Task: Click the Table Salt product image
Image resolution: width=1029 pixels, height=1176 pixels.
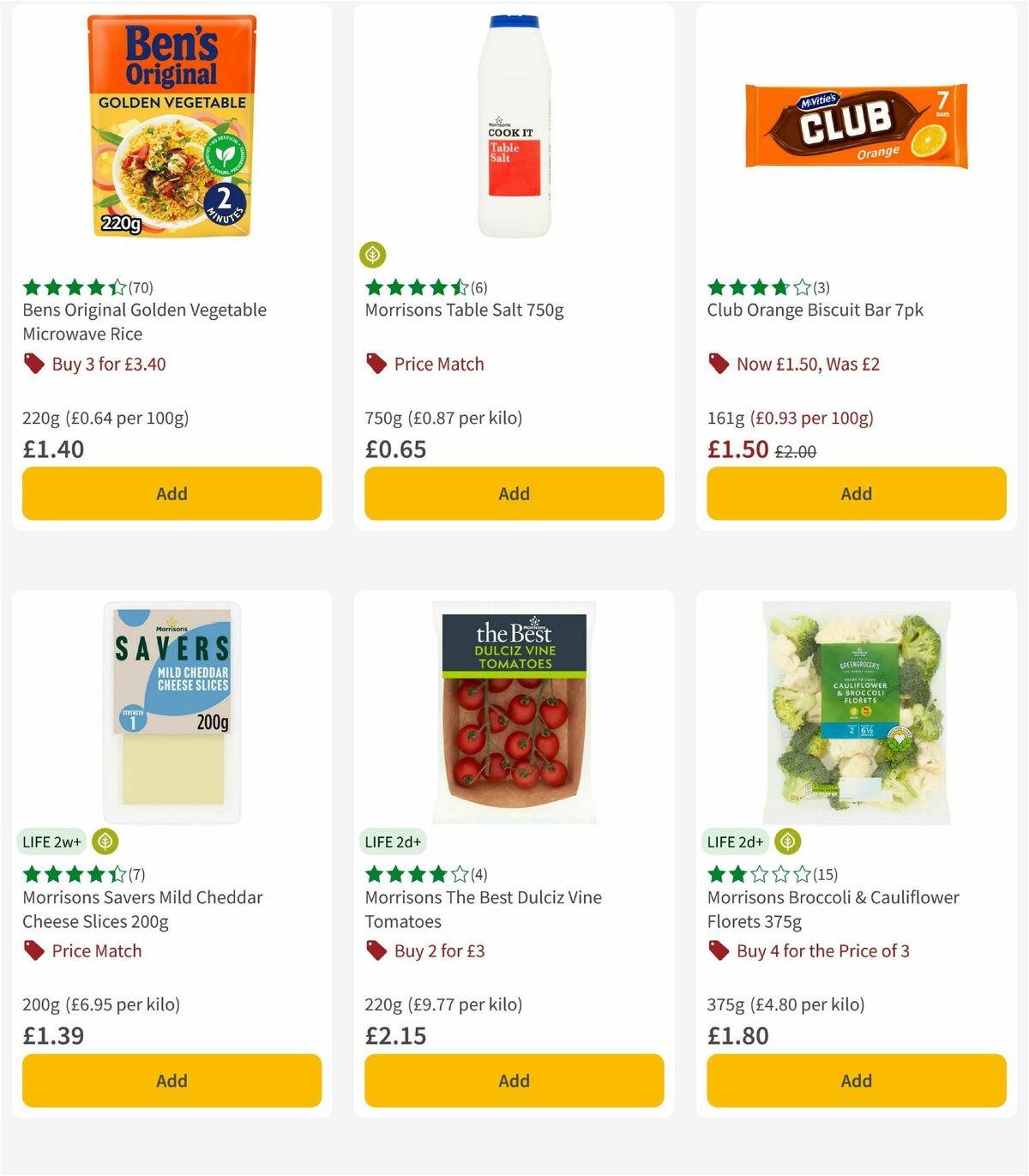Action: (x=513, y=124)
